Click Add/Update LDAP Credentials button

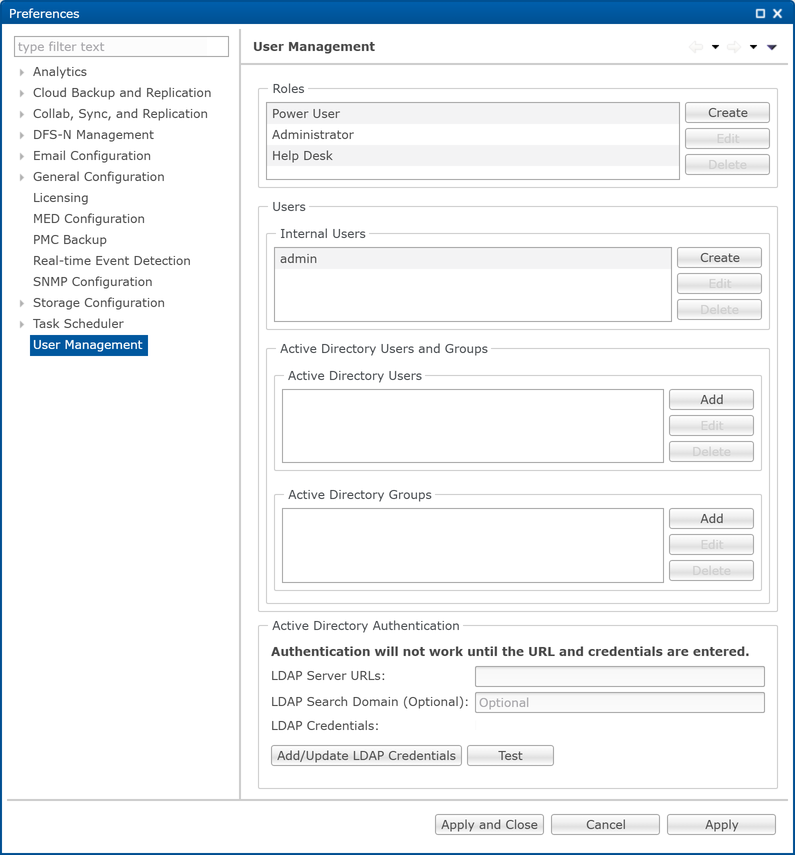[x=366, y=756]
